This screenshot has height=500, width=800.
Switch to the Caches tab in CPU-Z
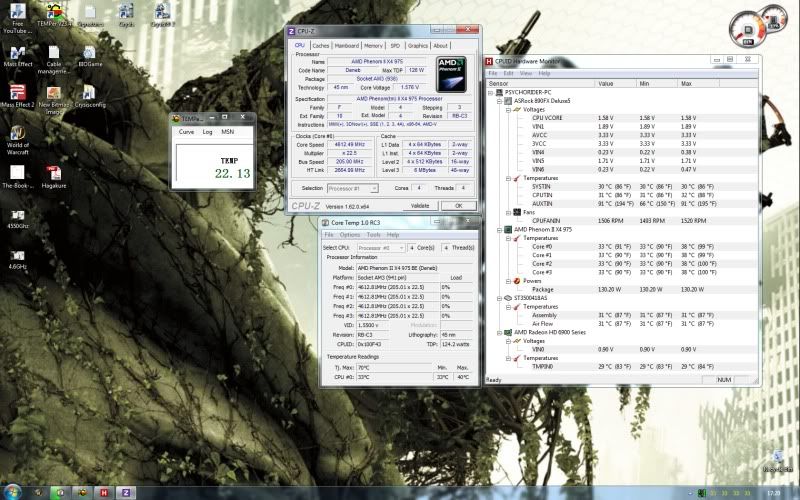pyautogui.click(x=321, y=45)
